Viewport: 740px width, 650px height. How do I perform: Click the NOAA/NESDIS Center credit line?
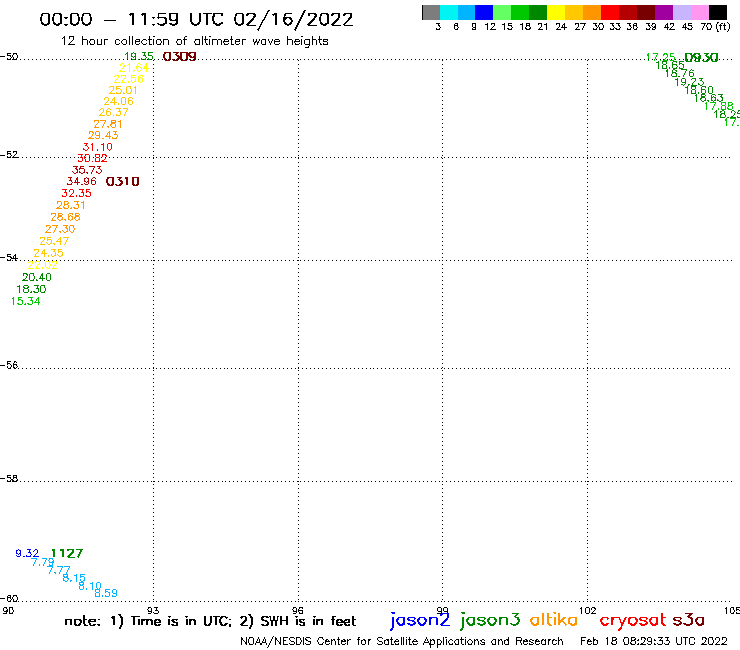pyautogui.click(x=402, y=642)
